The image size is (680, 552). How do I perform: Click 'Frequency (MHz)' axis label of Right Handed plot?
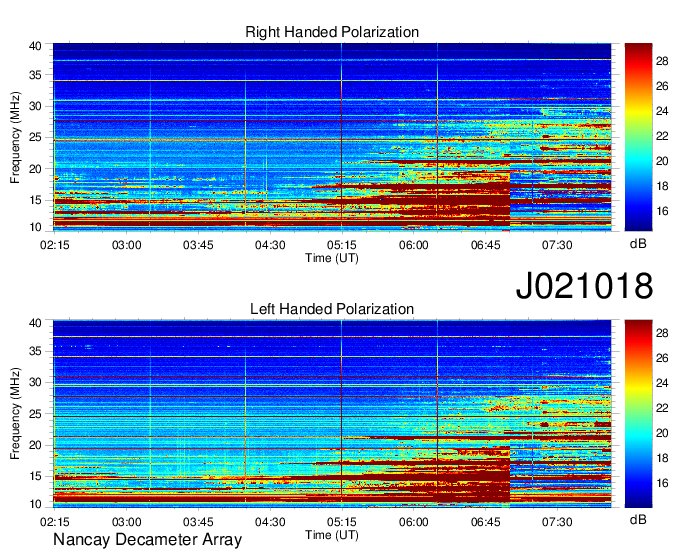click(x=15, y=137)
